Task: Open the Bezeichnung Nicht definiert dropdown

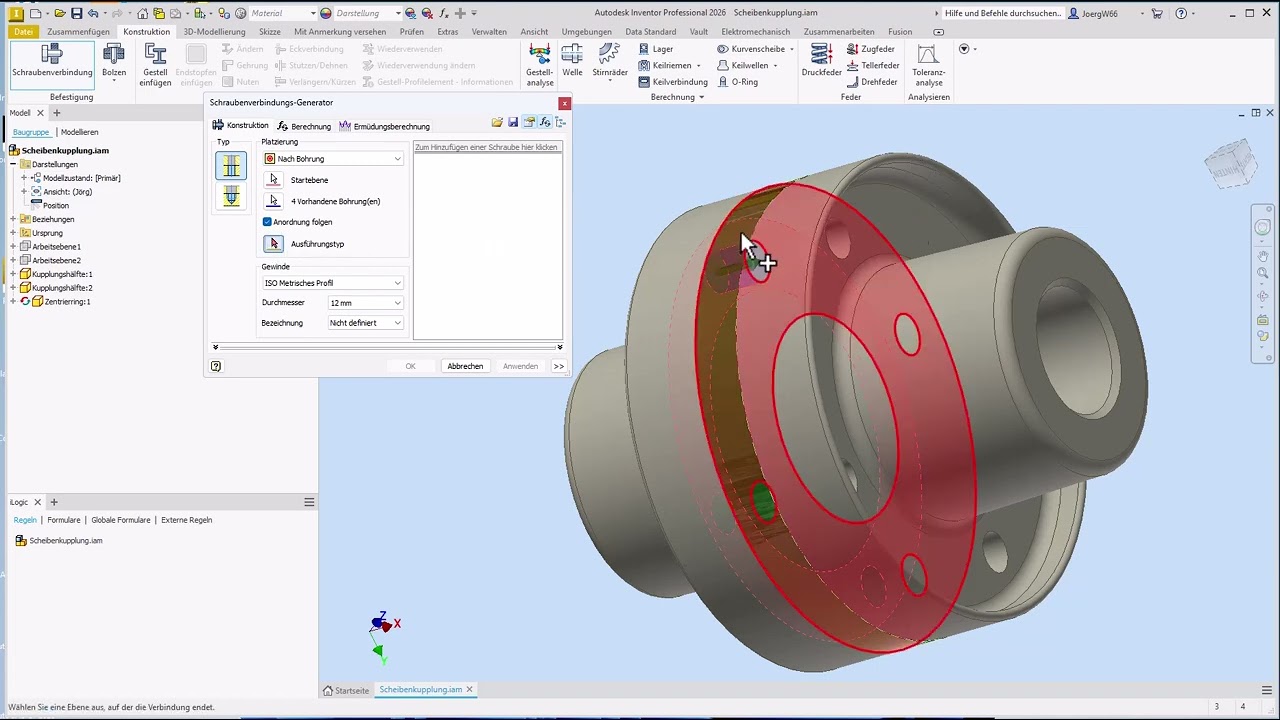Action: (x=366, y=323)
